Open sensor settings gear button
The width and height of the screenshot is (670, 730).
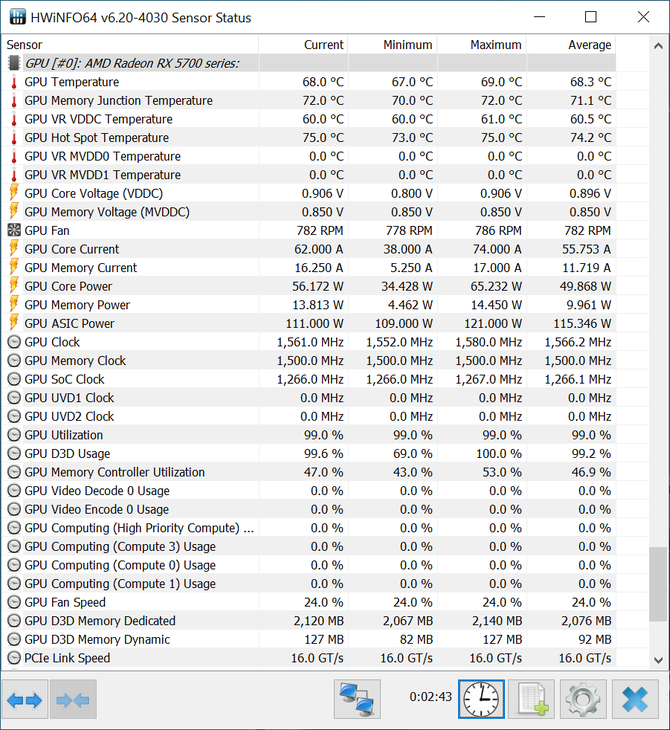click(583, 699)
